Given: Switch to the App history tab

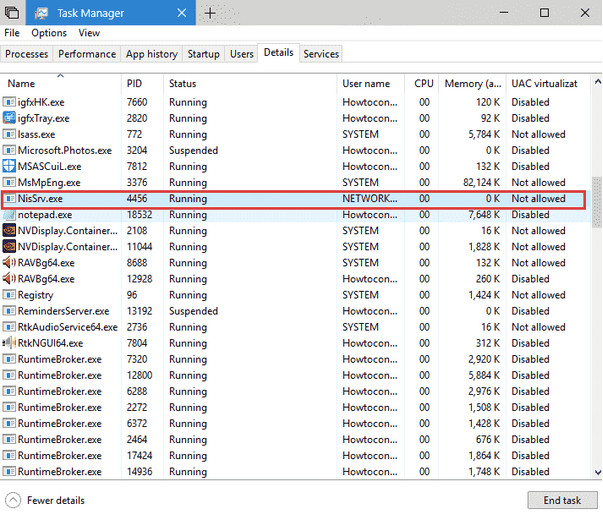Looking at the screenshot, I should [x=152, y=54].
